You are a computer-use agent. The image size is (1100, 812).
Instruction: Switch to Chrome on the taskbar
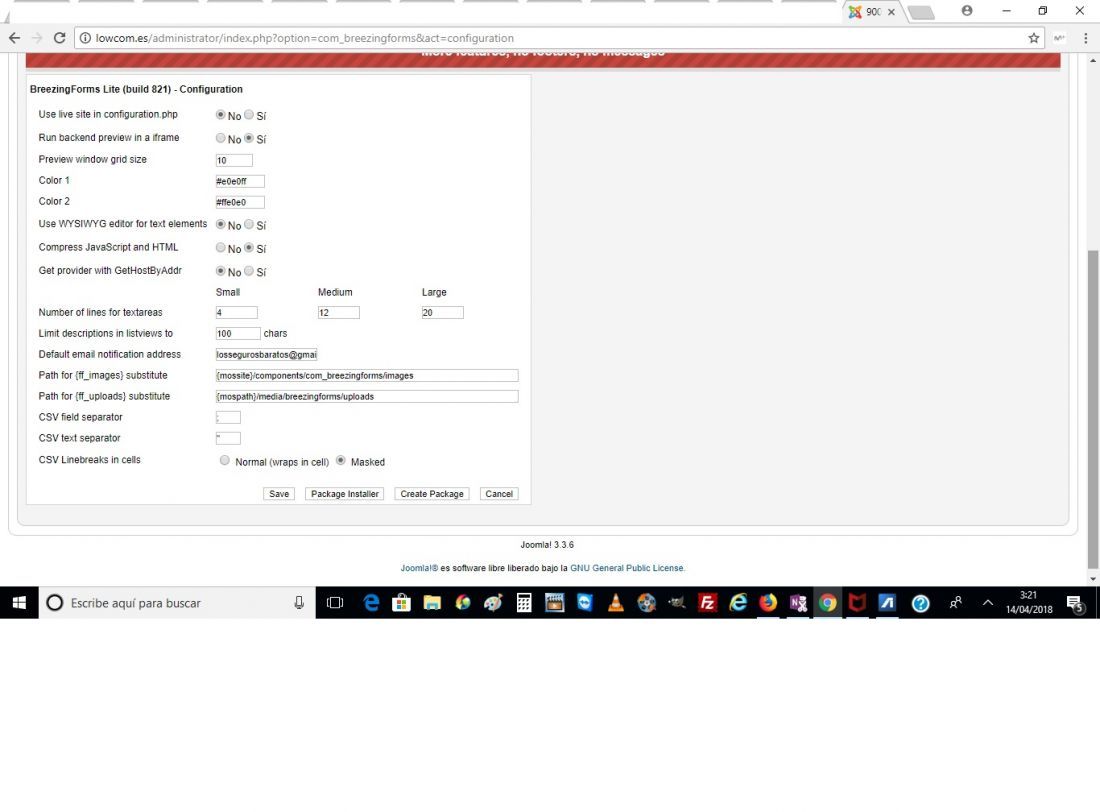[828, 603]
